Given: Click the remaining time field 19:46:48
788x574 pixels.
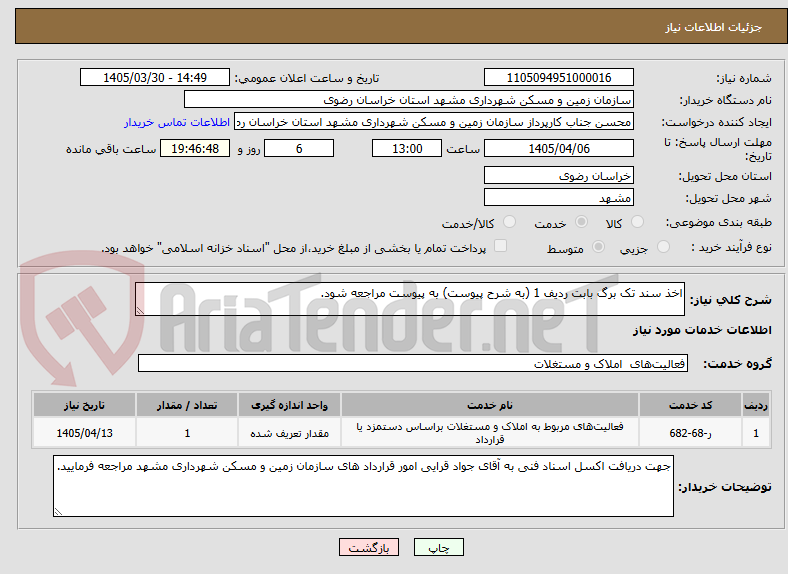Looking at the screenshot, I should (x=195, y=148).
